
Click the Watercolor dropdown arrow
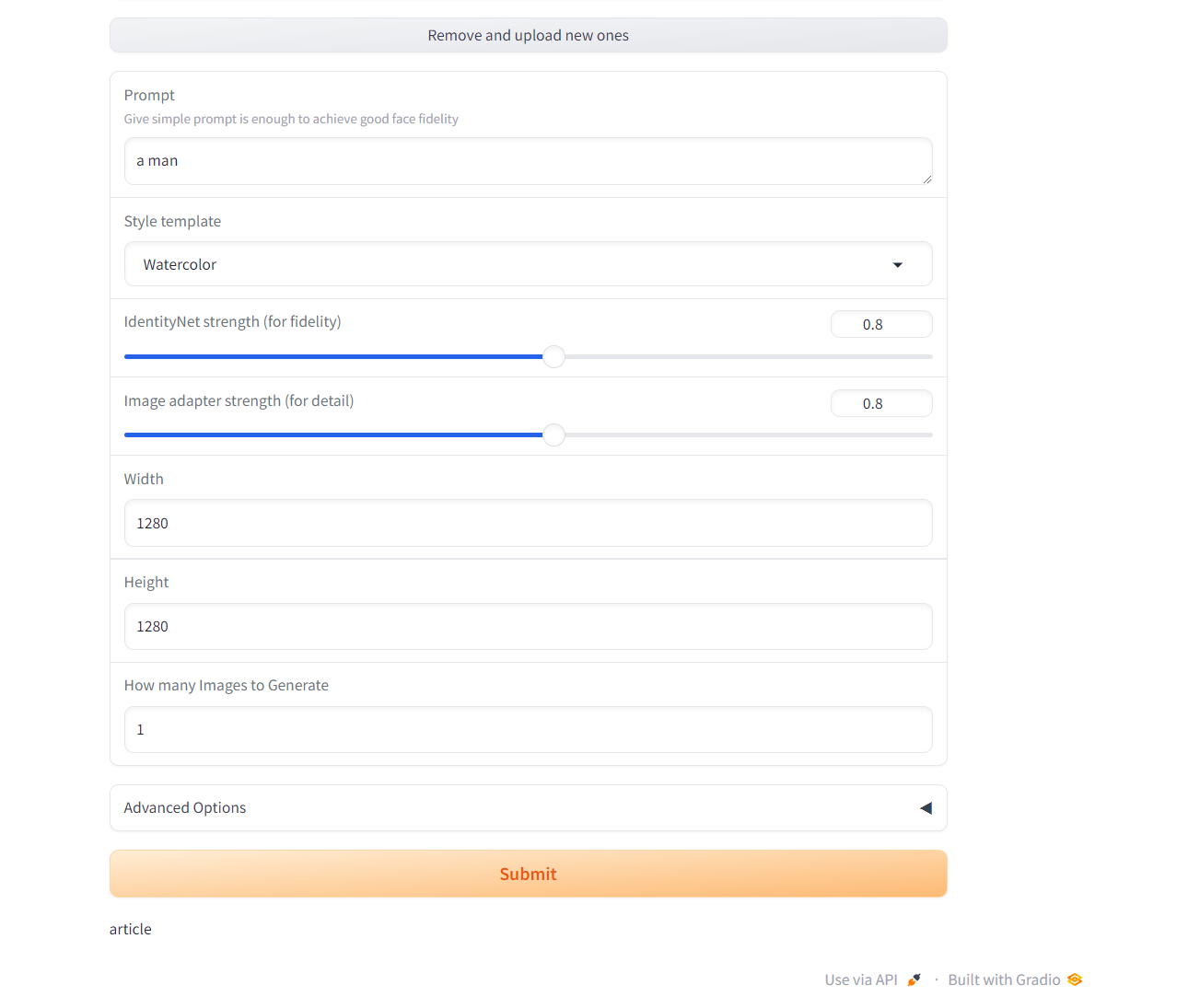[x=897, y=264]
